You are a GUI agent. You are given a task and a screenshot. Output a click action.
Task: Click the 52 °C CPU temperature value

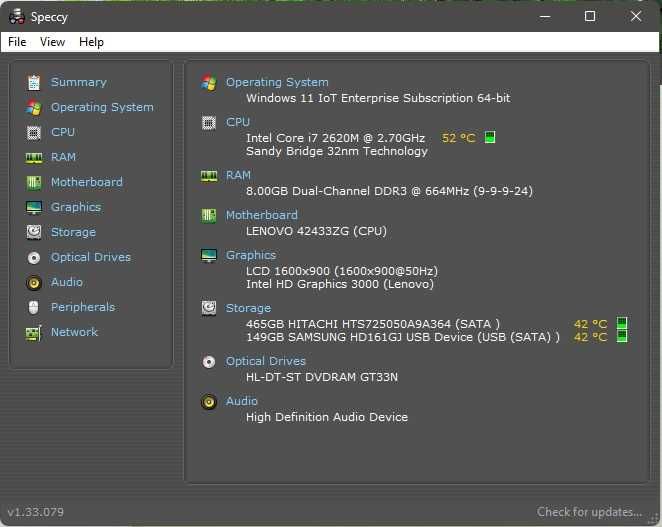(459, 138)
